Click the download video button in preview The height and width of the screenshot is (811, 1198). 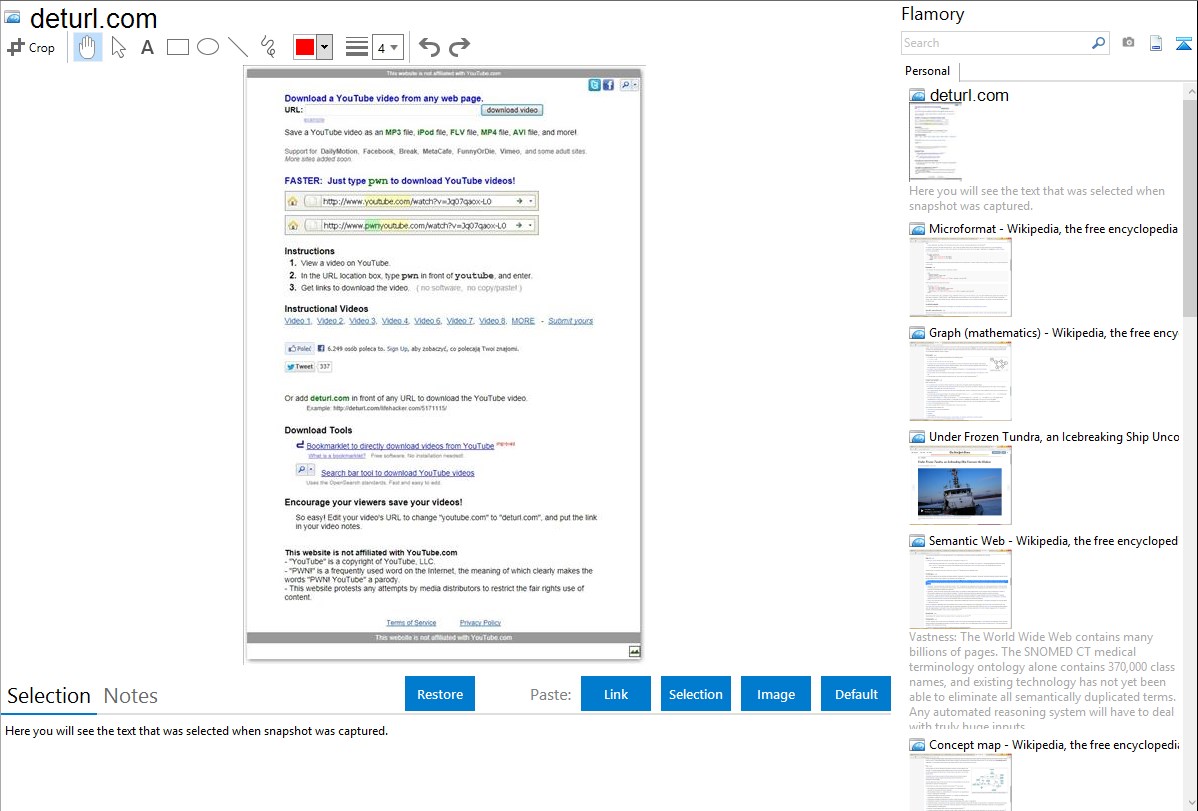point(512,110)
